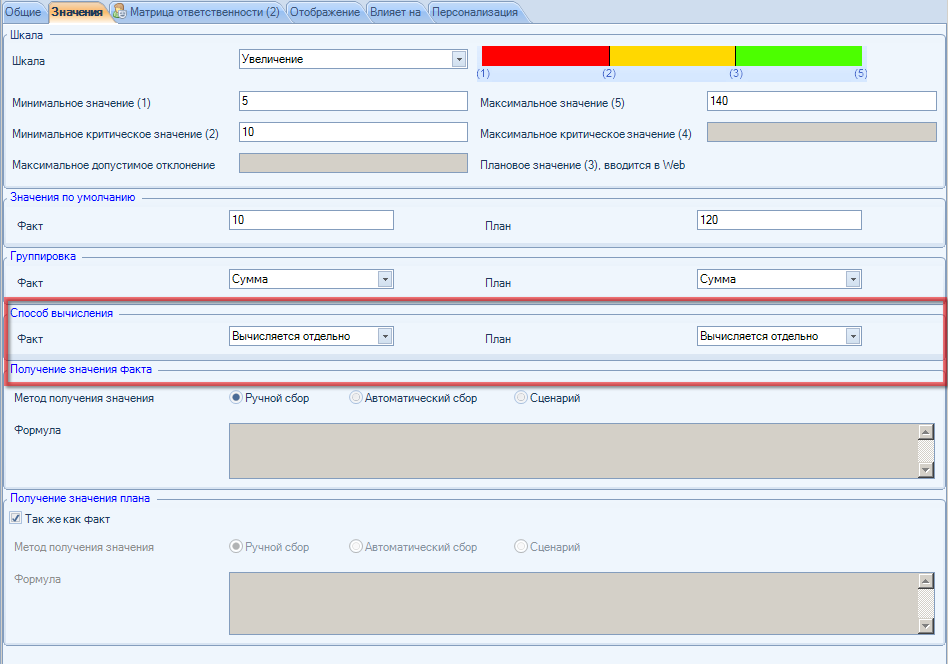The height and width of the screenshot is (664, 948).
Task: Open the Персонализация tab
Action: [474, 12]
